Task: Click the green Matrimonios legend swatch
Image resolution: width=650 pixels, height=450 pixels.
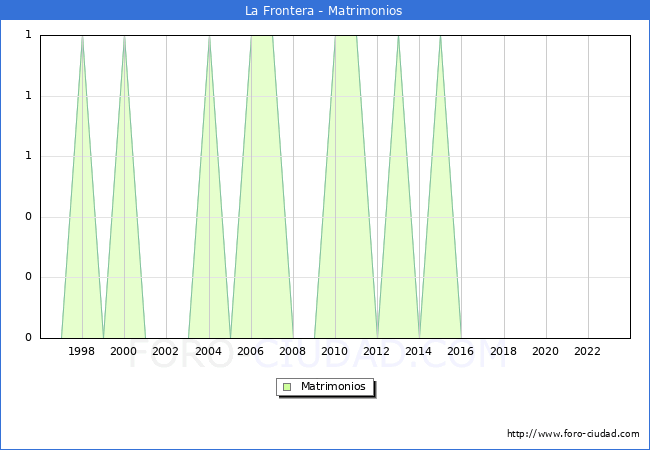Action: [287, 386]
